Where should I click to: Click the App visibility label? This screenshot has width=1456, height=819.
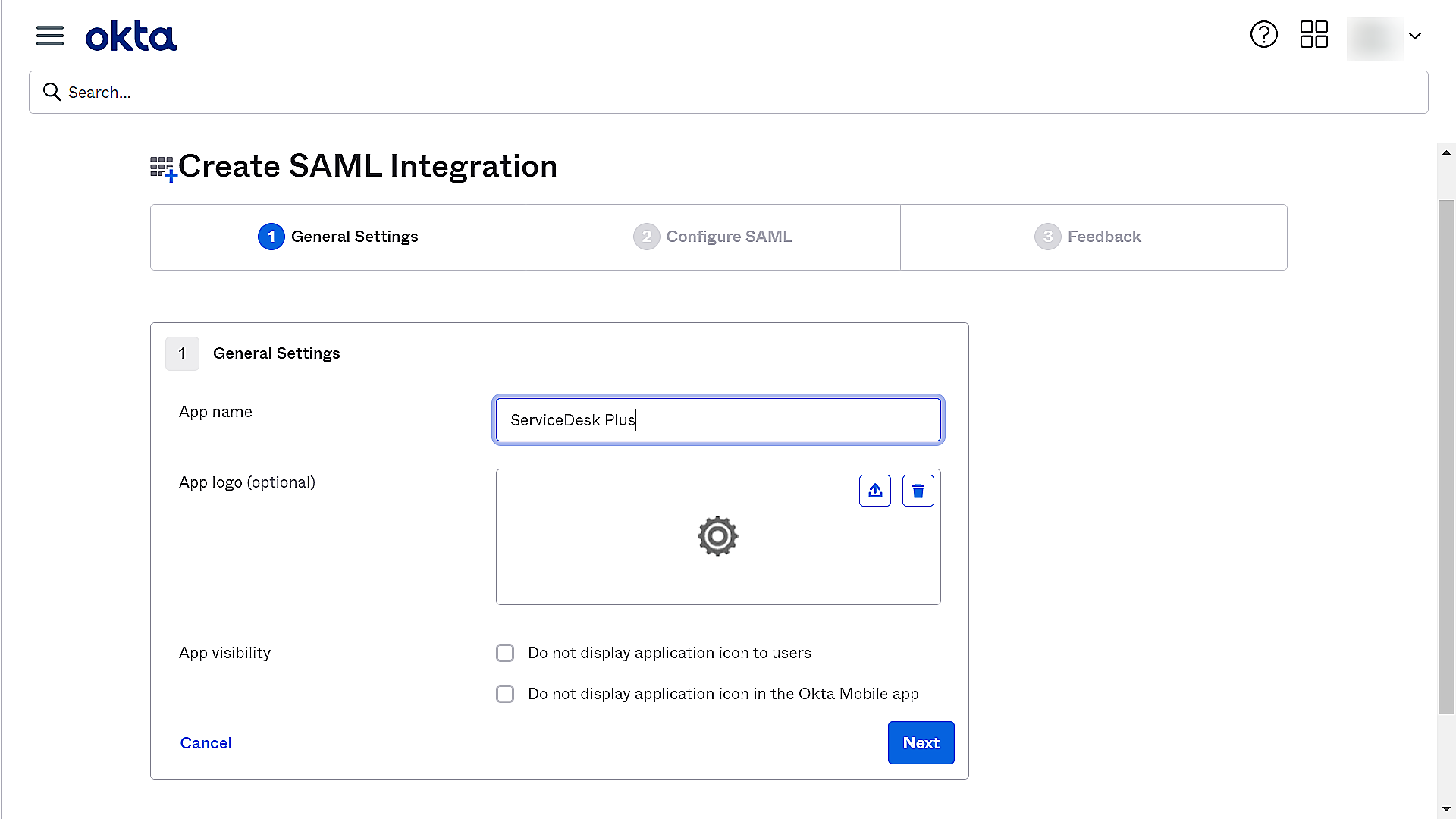224,653
